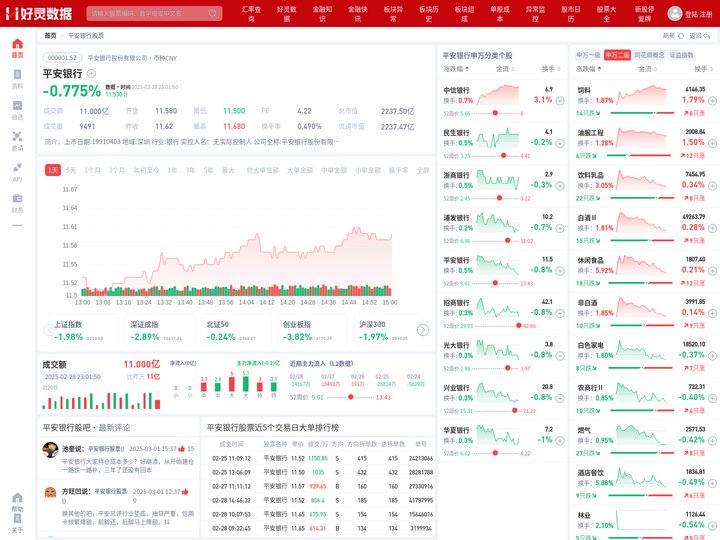Like the comment by 方旺凹 via thumbs-up

[x=185, y=491]
